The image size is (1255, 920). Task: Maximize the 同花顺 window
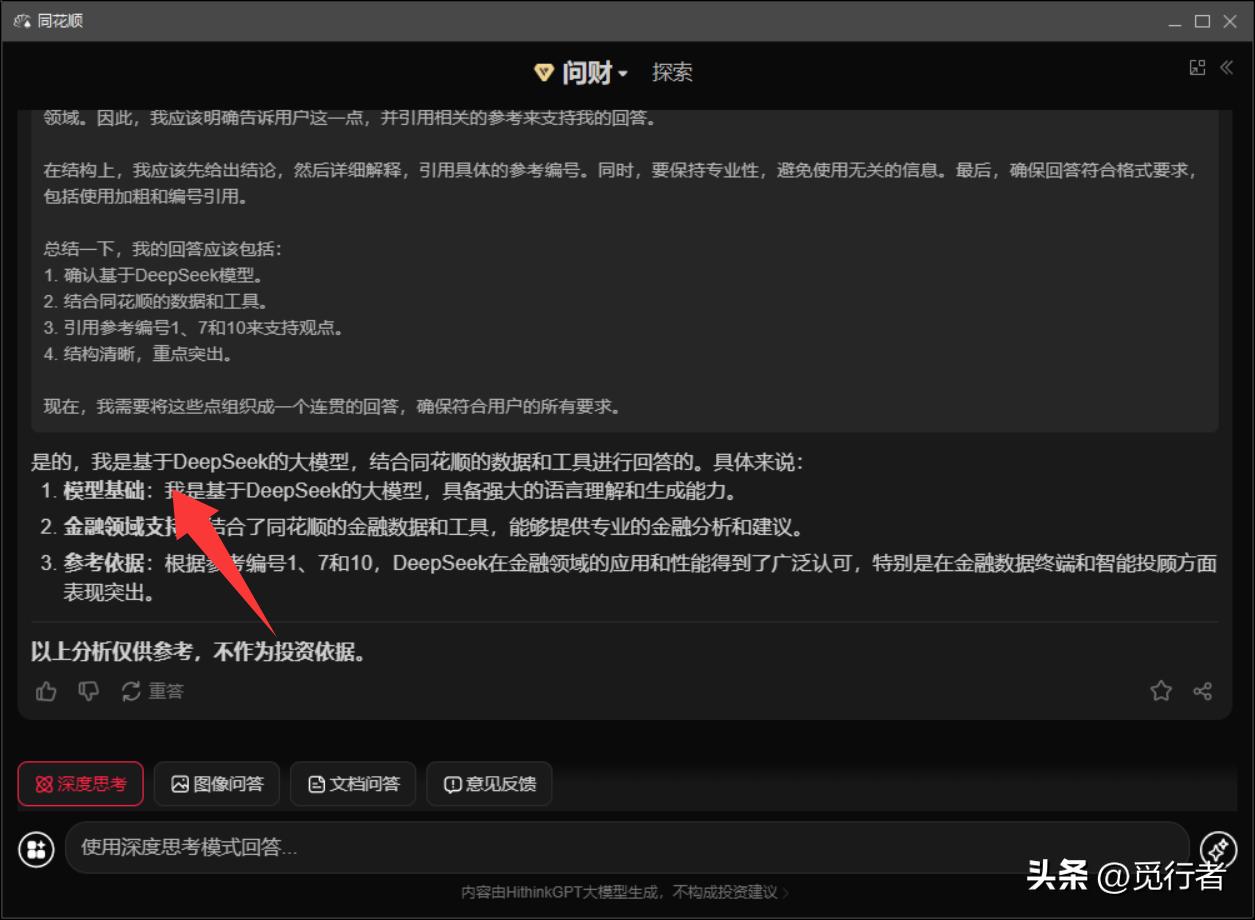pos(1202,21)
